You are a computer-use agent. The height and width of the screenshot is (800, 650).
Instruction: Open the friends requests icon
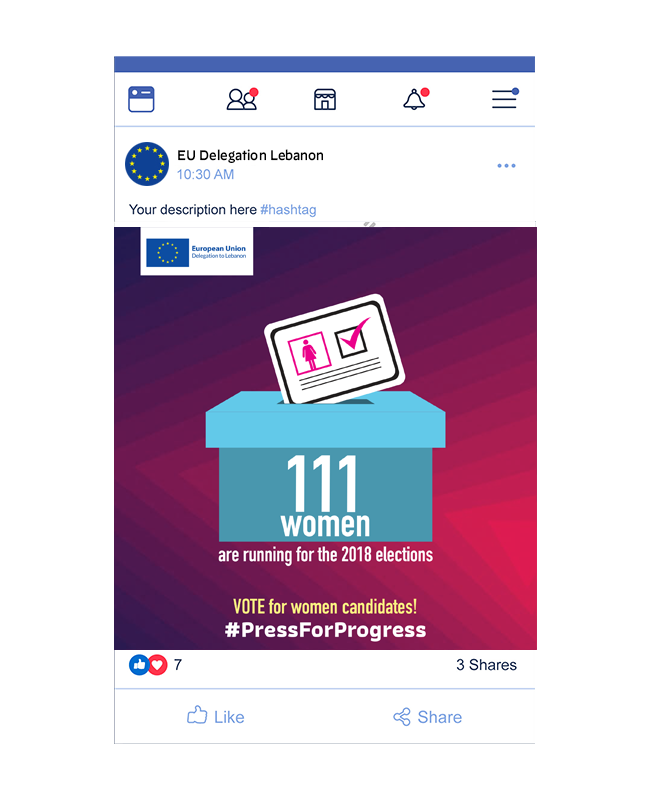pyautogui.click(x=242, y=99)
